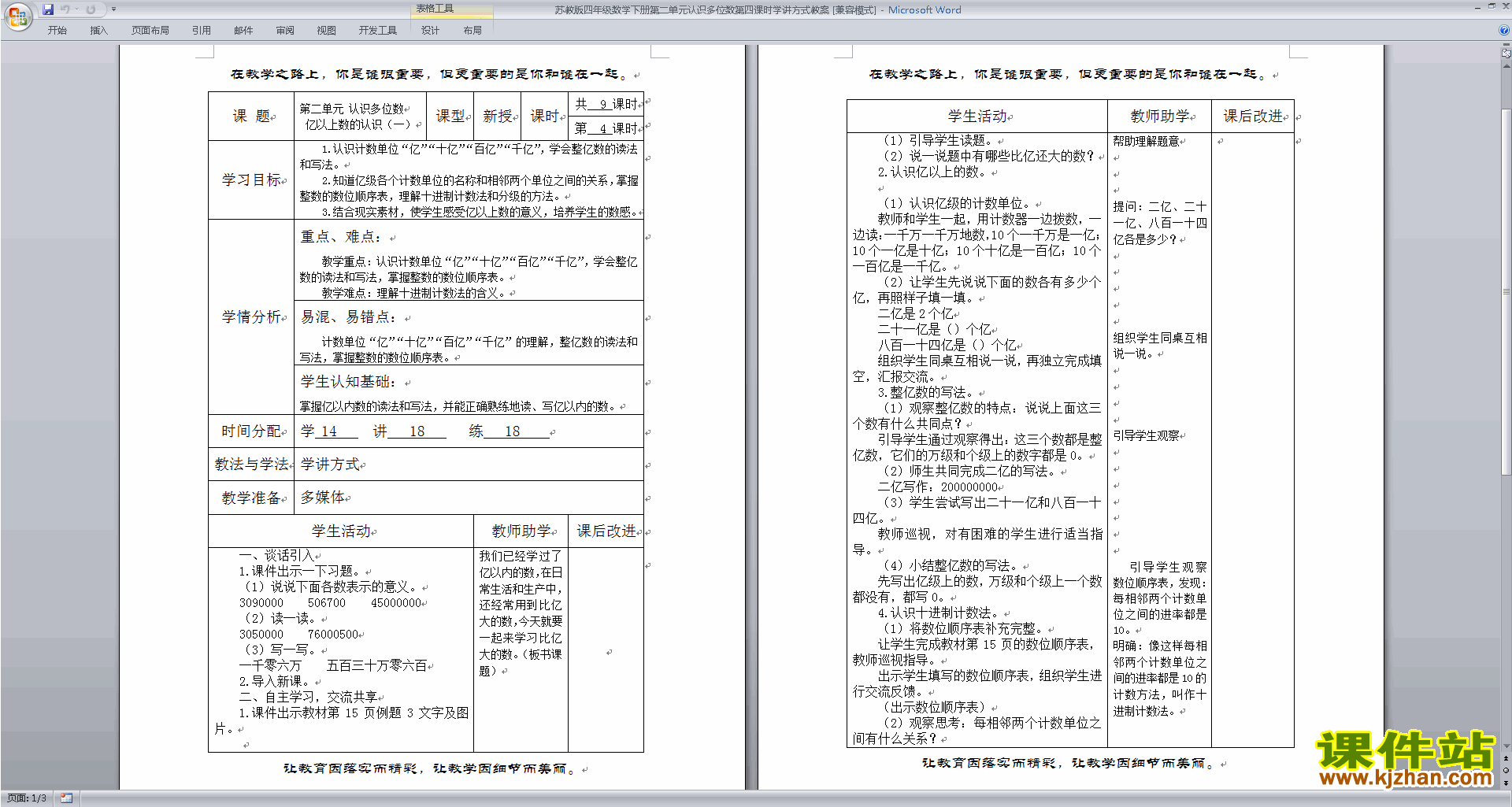1512x807 pixels.
Task: Open the undo history dropdown arrow
Action: (76, 9)
